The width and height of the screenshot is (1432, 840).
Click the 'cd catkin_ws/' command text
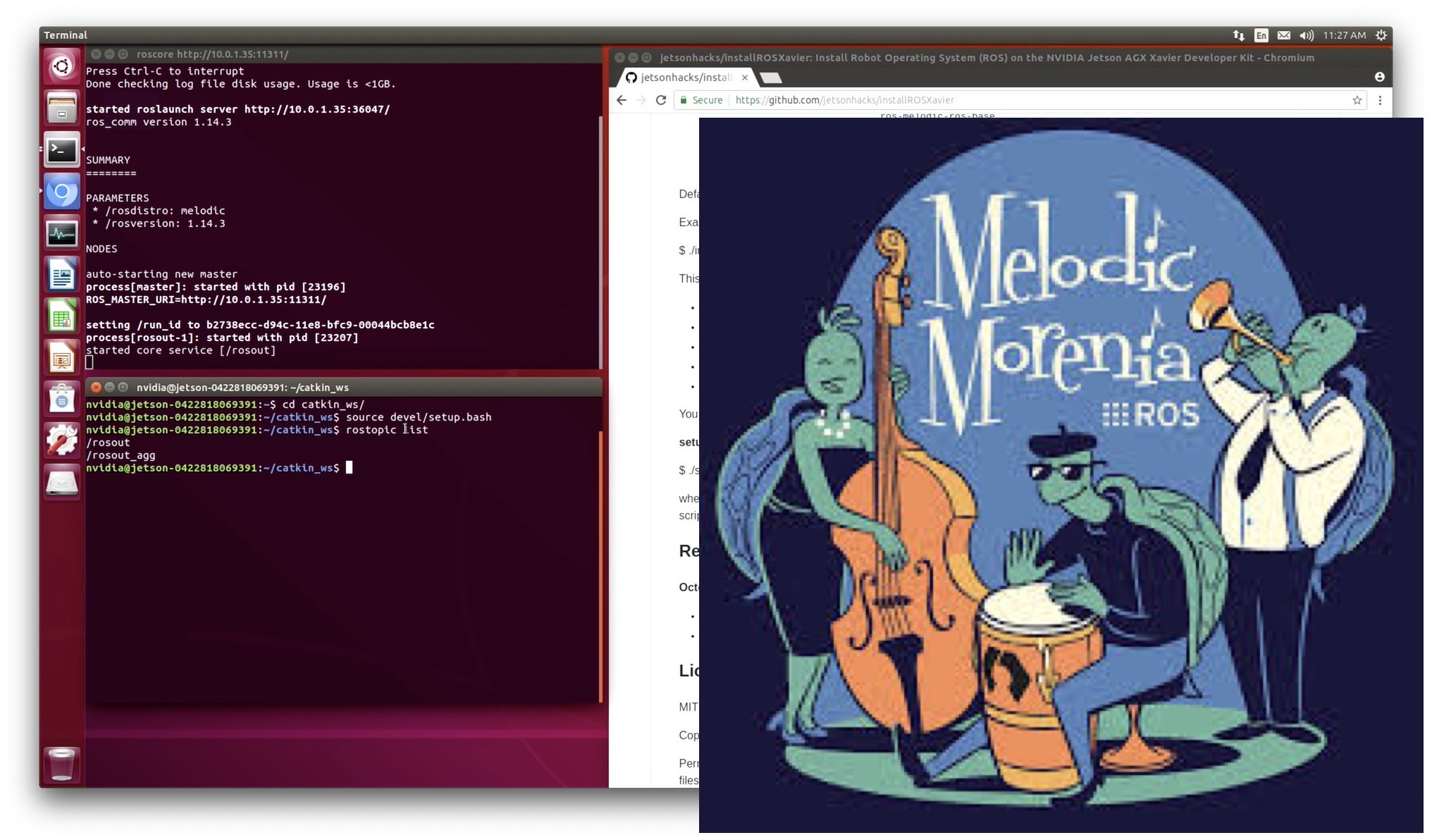(323, 404)
